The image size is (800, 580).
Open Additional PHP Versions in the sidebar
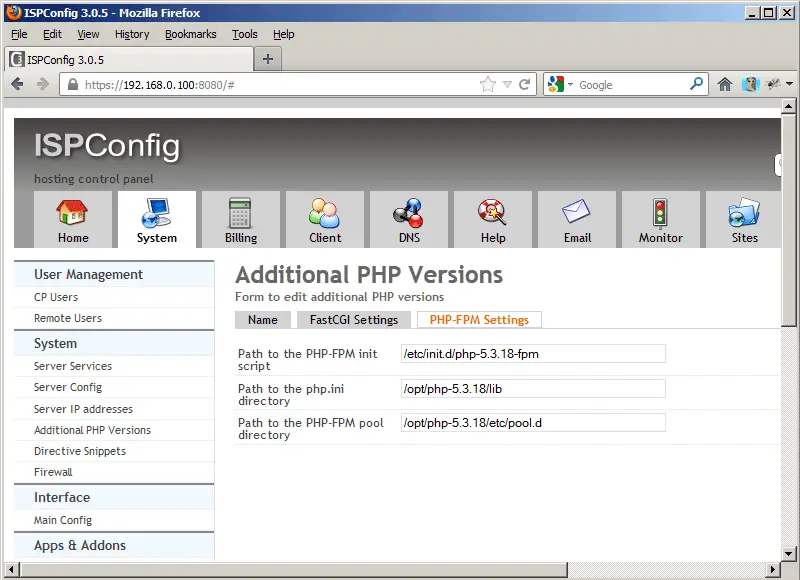92,430
